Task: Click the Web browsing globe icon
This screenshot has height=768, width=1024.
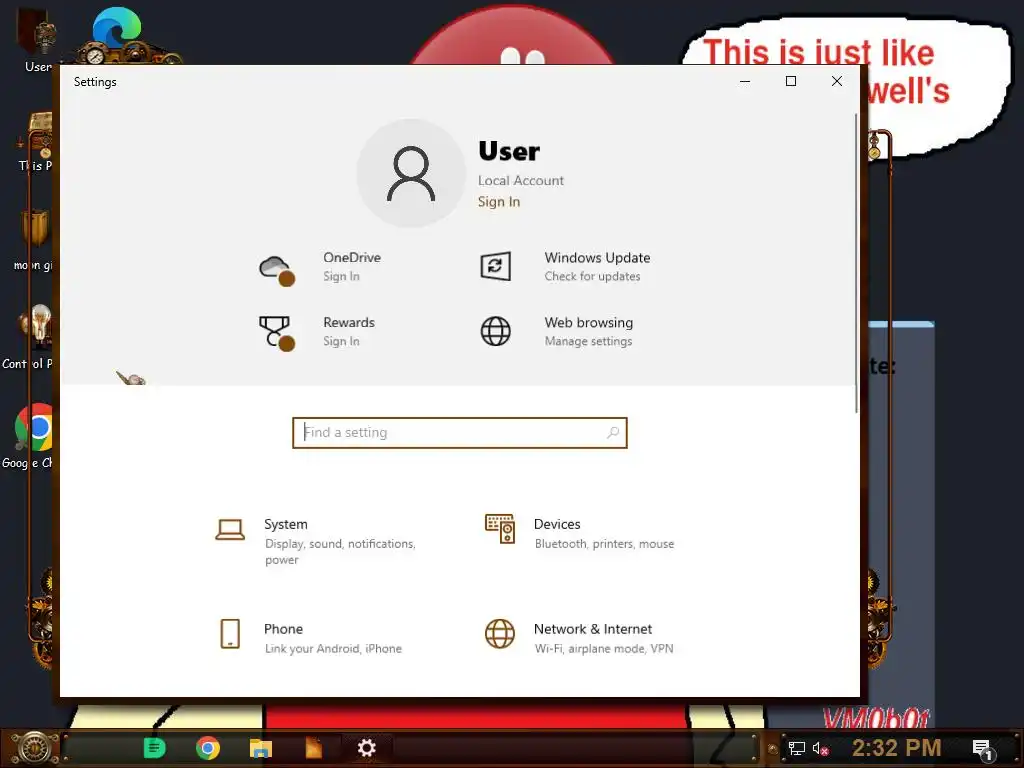Action: click(496, 331)
